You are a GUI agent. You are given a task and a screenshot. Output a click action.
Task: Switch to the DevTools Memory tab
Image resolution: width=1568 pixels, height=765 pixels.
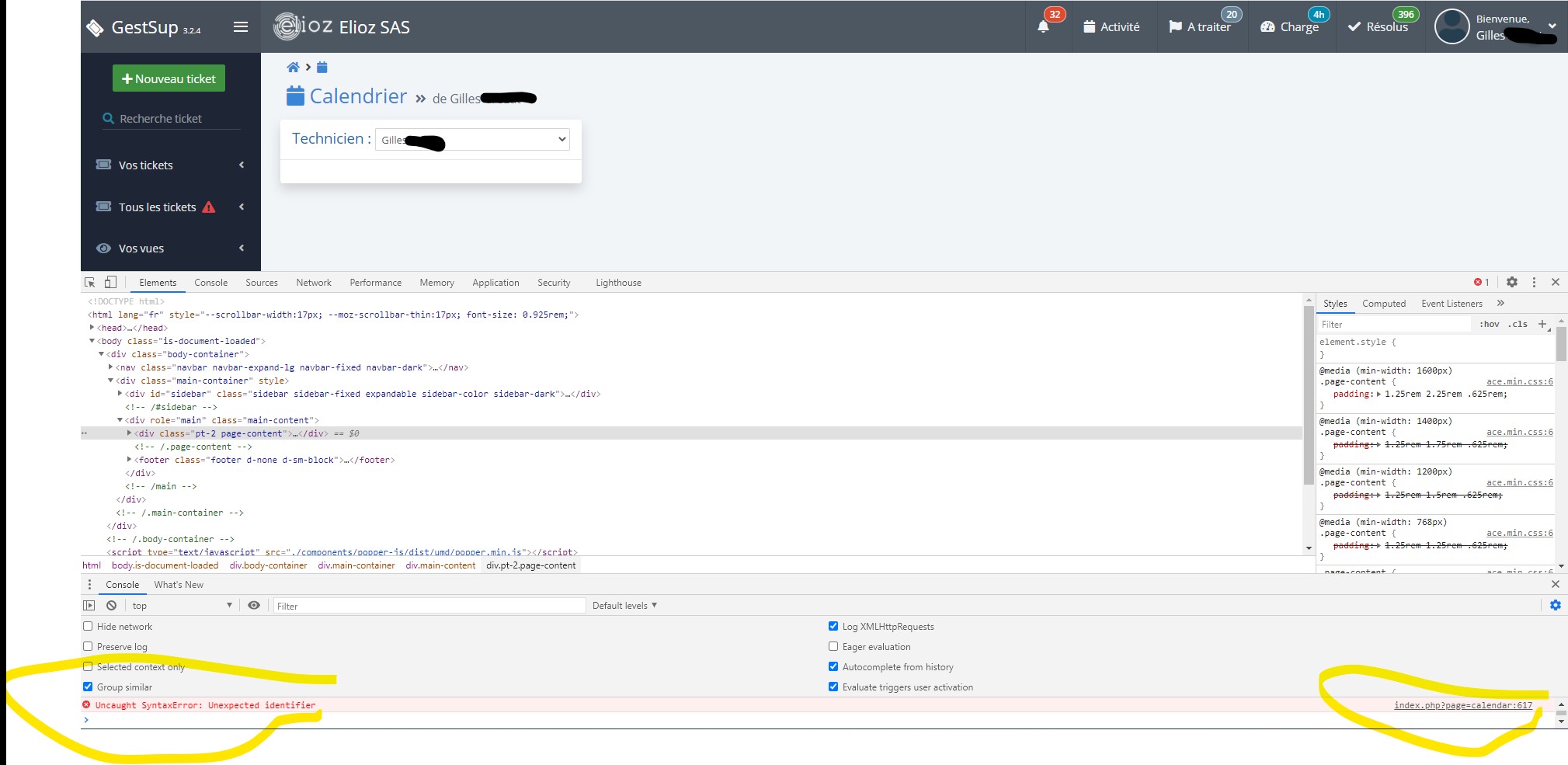point(437,283)
